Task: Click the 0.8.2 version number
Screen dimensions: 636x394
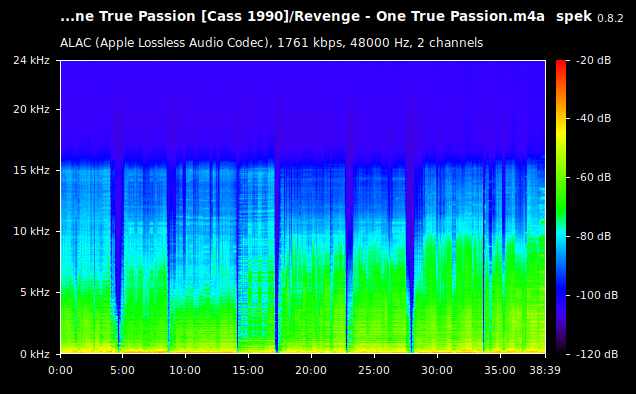Action: 610,18
